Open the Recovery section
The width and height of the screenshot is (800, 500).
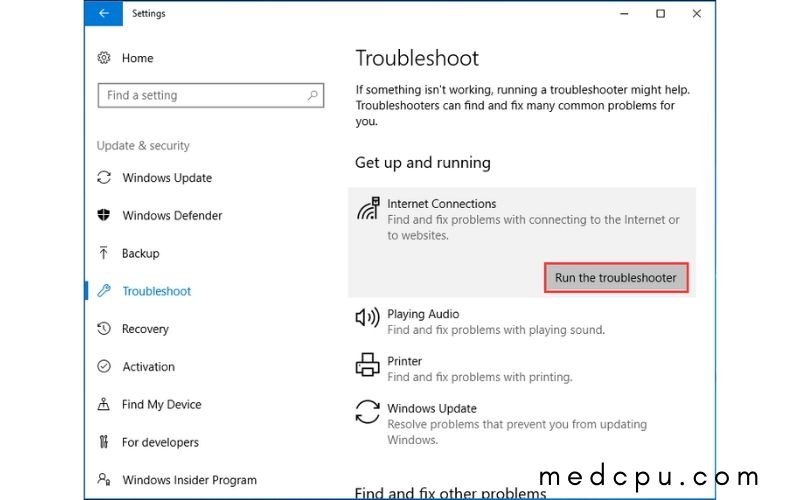pyautogui.click(x=145, y=329)
